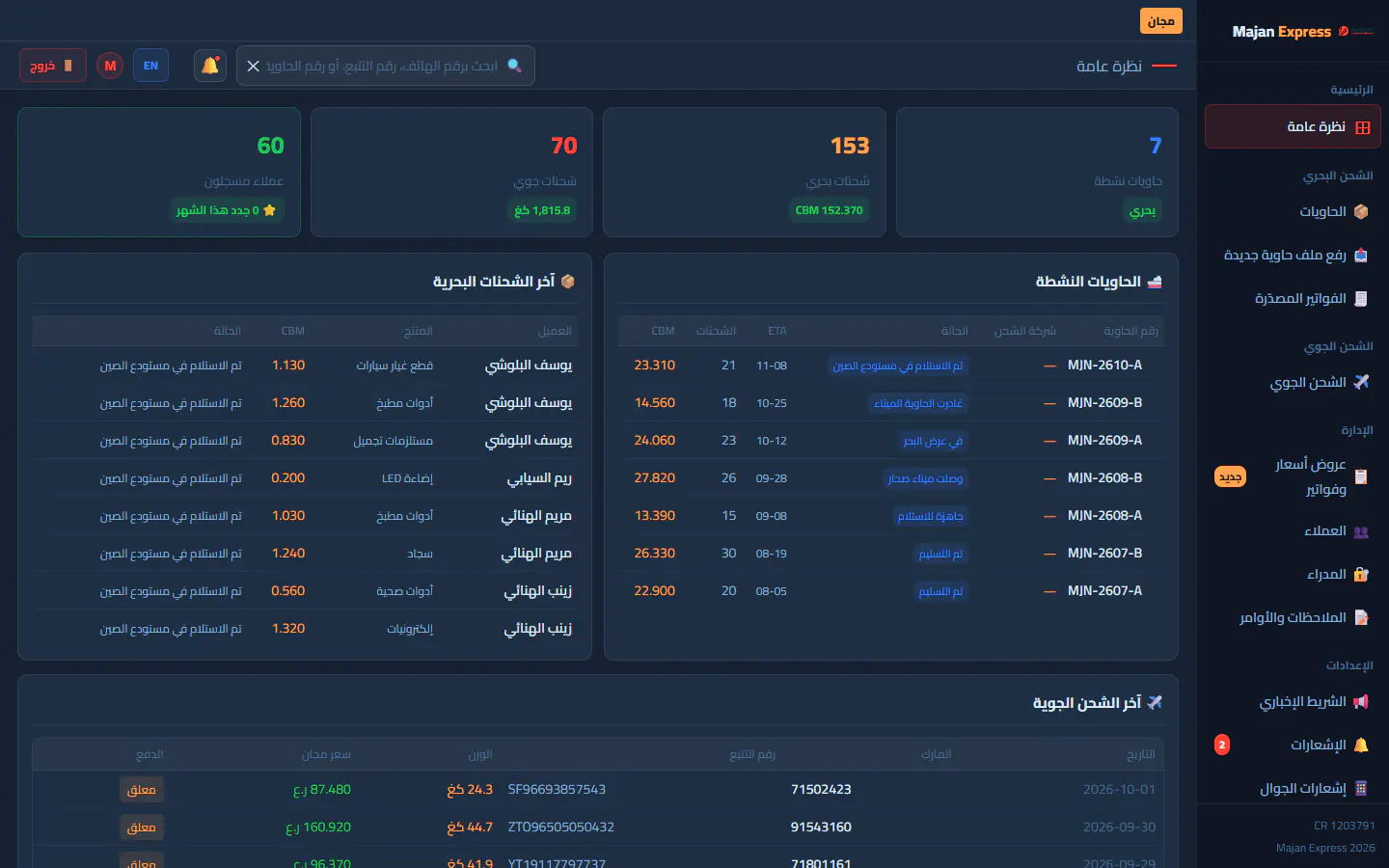Click the upload new container file icon

click(x=1361, y=255)
